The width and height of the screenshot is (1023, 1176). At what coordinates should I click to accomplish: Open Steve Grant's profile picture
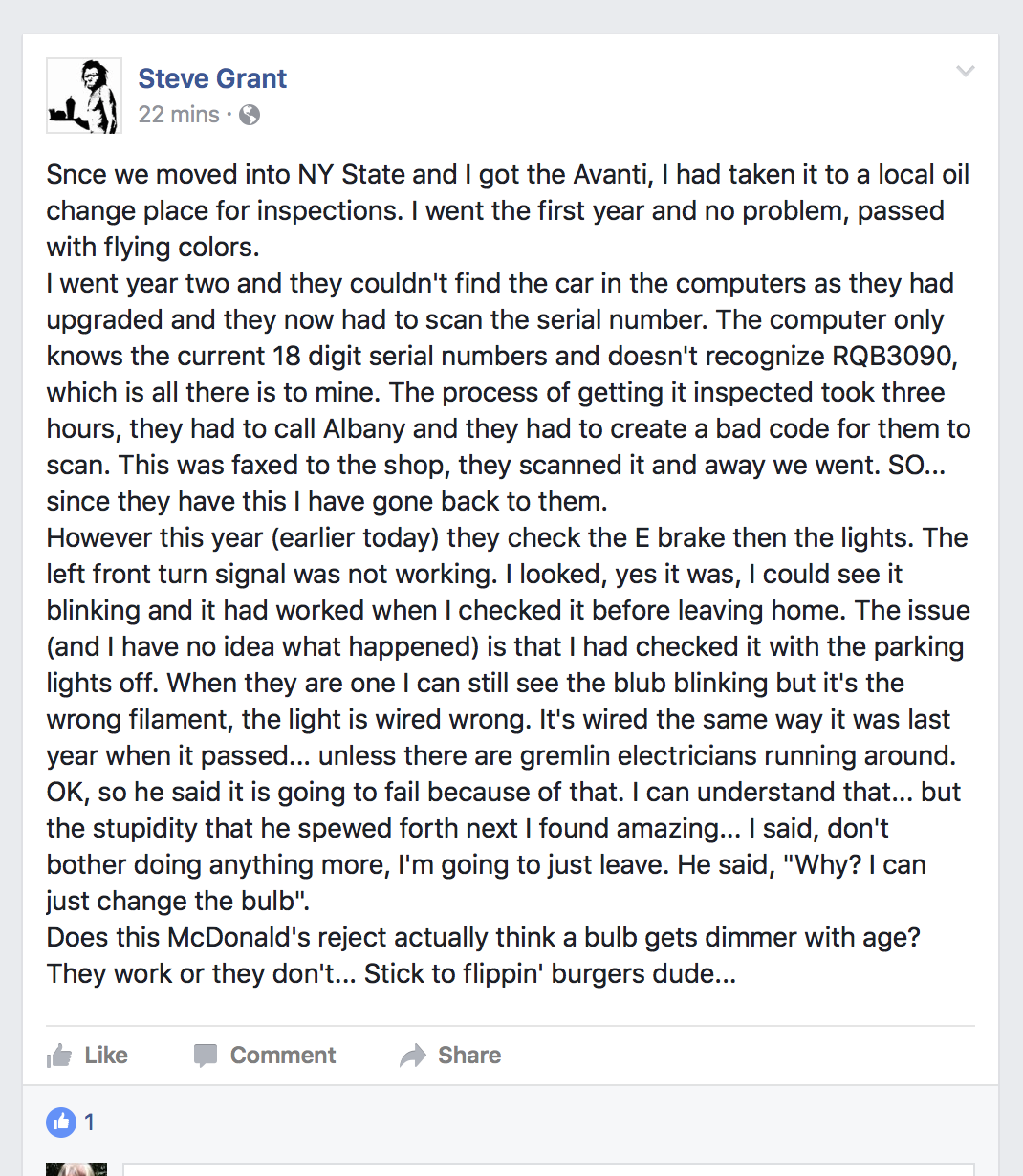click(x=84, y=96)
